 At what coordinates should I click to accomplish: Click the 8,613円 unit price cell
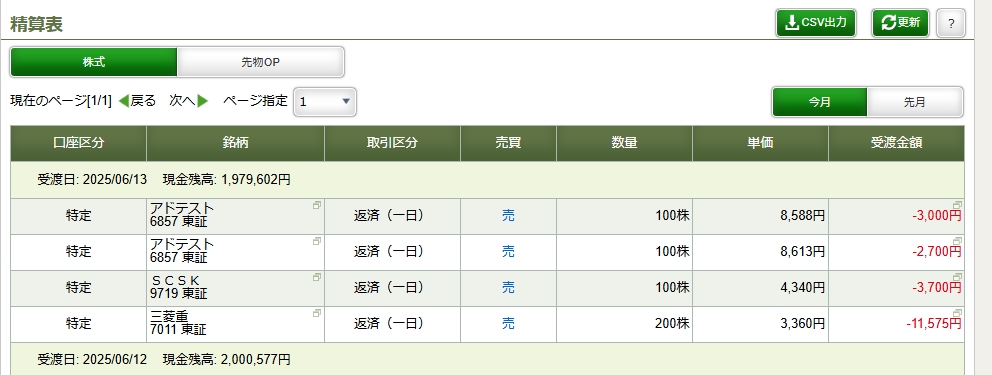760,252
